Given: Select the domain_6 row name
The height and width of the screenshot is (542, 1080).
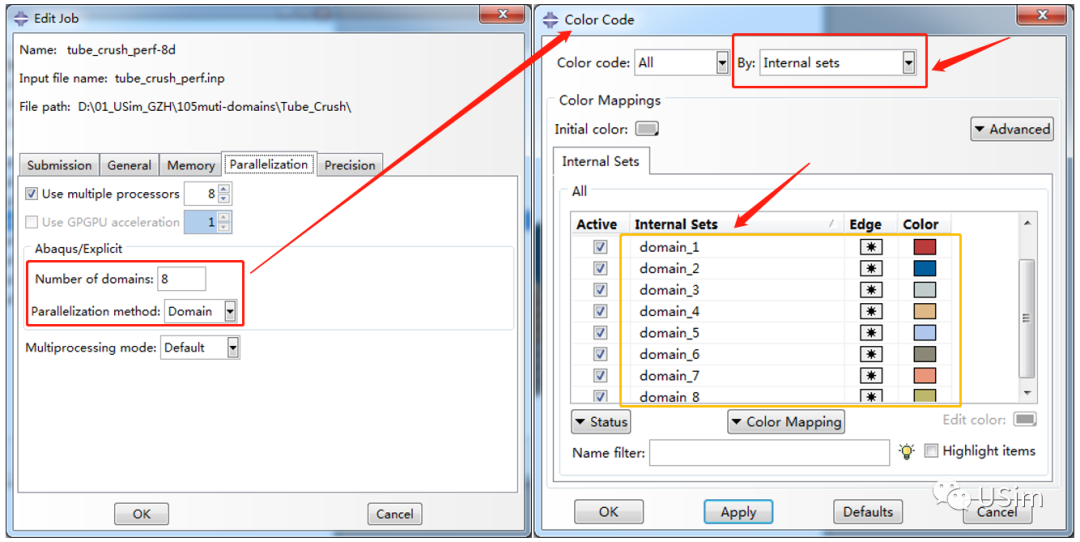Looking at the screenshot, I should 669,354.
